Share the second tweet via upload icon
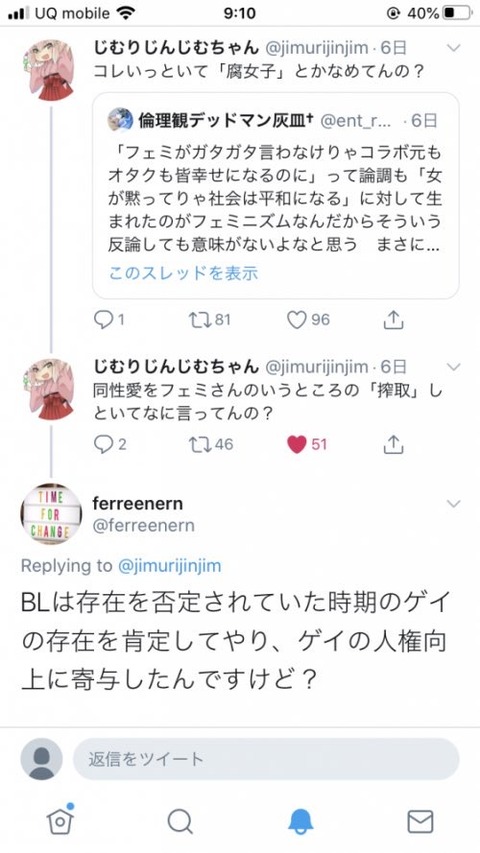Image resolution: width=480 pixels, height=853 pixels. click(393, 444)
